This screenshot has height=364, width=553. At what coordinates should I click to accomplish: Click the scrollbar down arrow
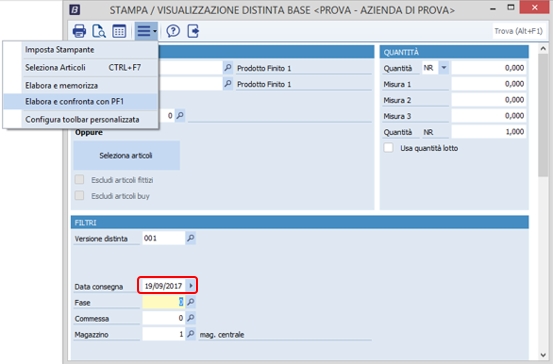click(x=543, y=355)
